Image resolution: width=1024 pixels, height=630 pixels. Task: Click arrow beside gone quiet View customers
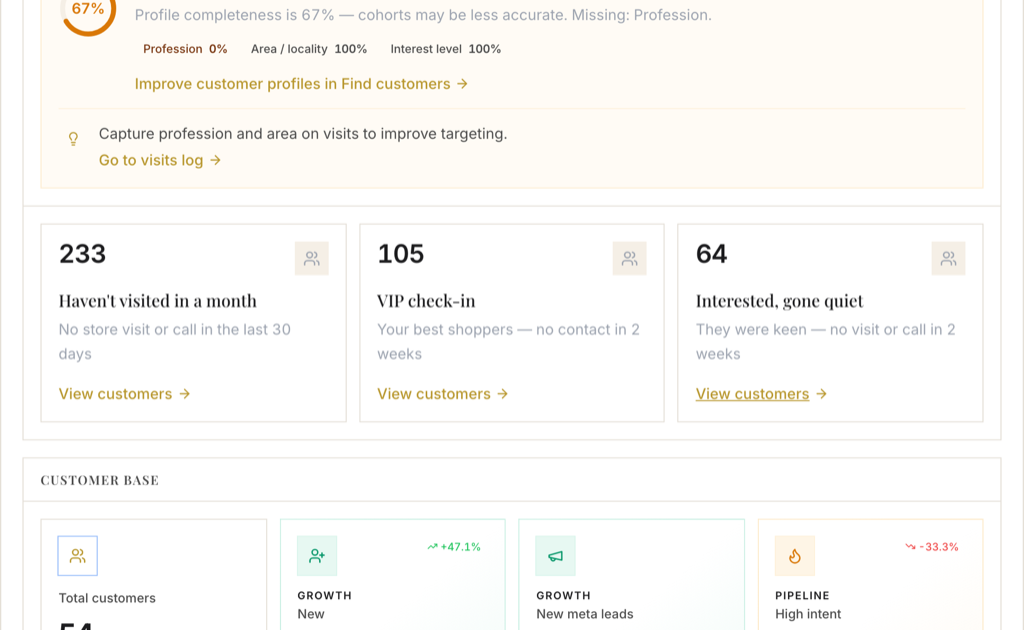click(x=822, y=394)
